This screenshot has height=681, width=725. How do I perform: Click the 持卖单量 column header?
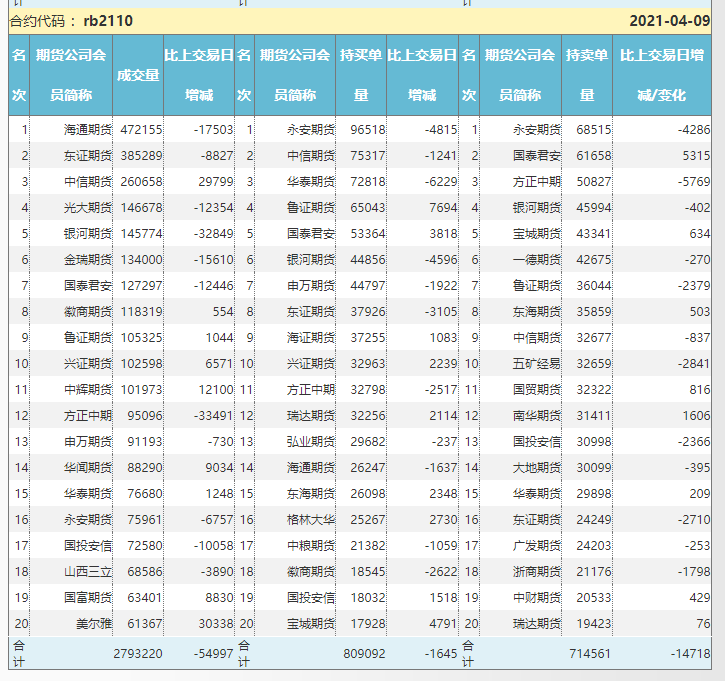586,75
